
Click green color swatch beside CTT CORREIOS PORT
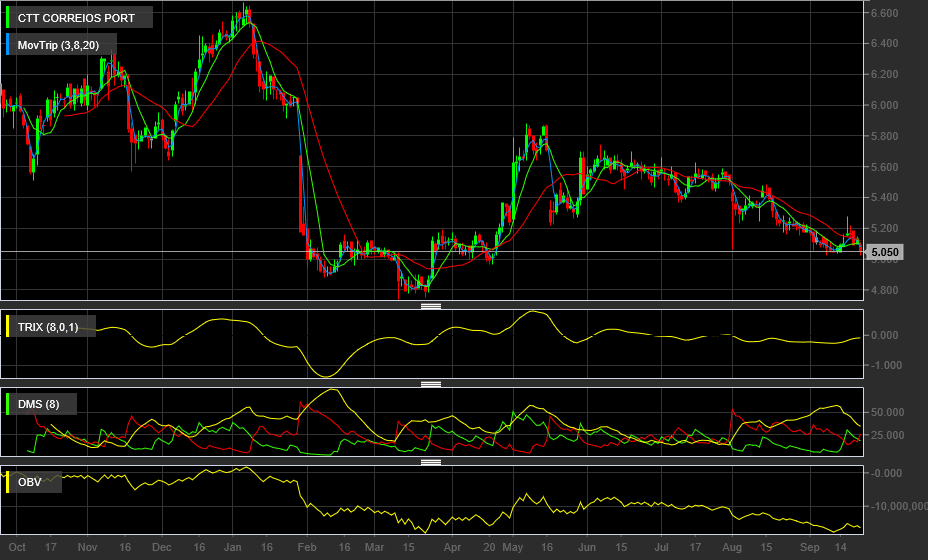coord(9,17)
